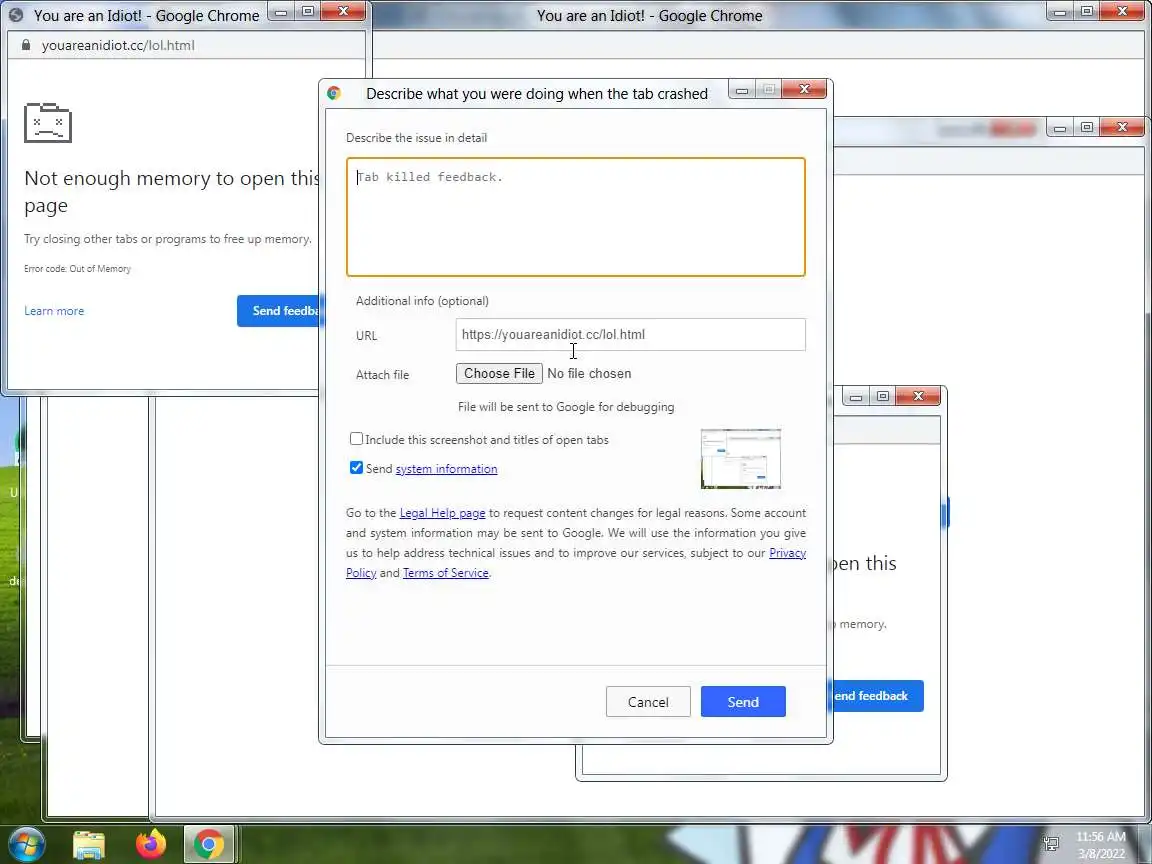Close the top-right You are an Idiot window

click(x=1122, y=11)
